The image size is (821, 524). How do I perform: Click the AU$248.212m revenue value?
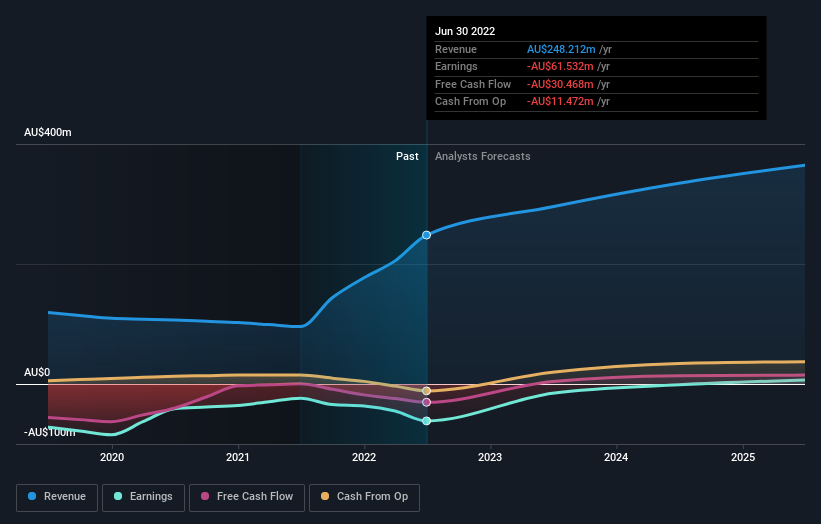point(561,49)
